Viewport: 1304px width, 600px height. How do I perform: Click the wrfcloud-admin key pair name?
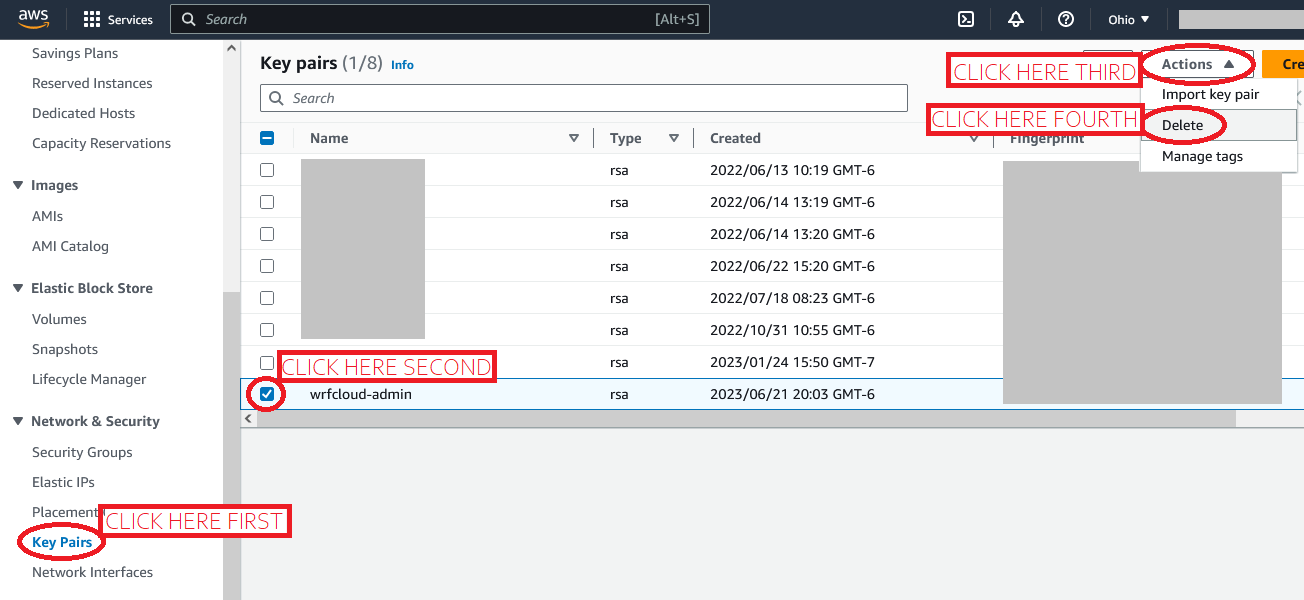(x=361, y=394)
